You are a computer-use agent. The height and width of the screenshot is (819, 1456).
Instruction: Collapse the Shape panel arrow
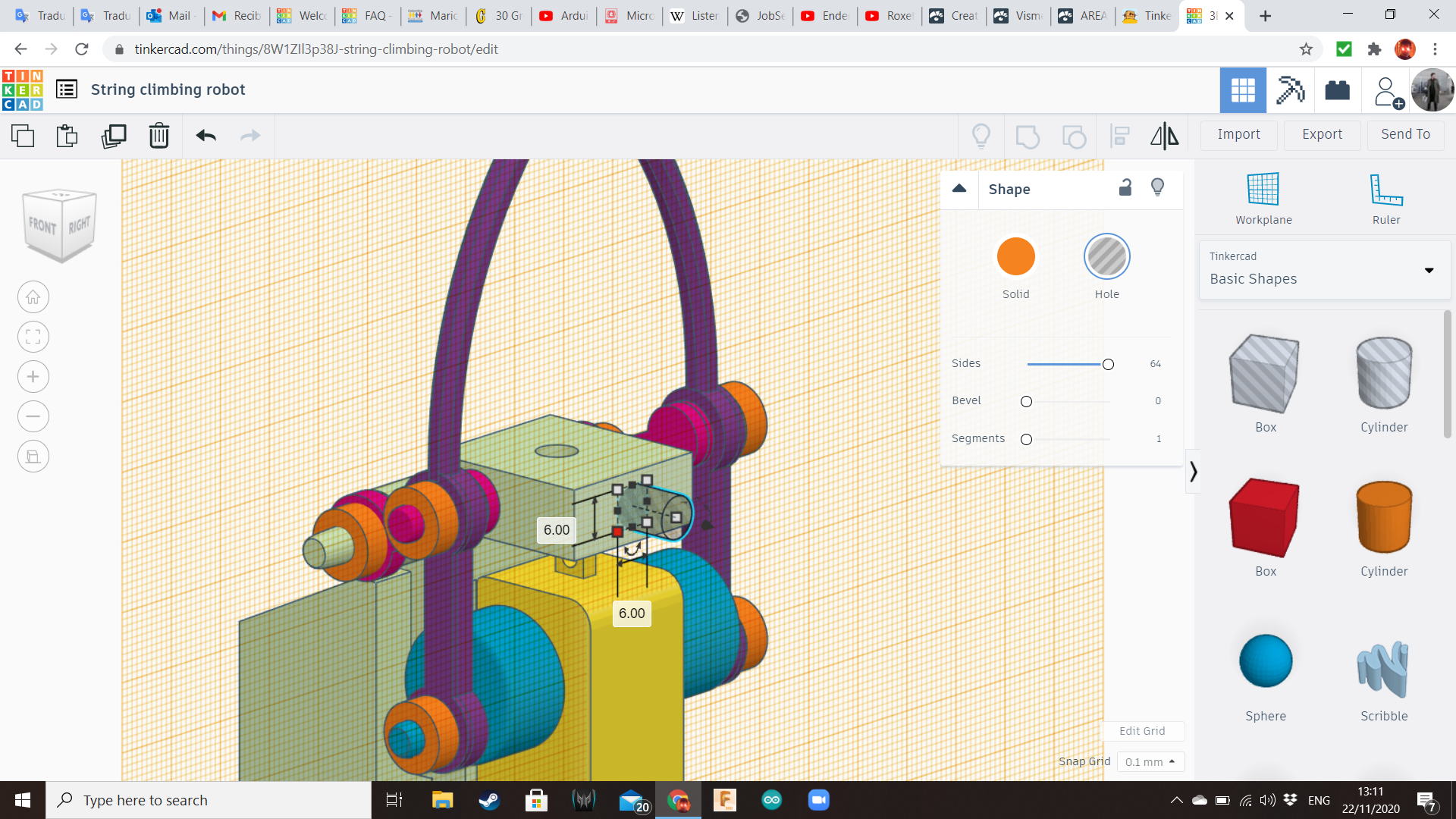(959, 189)
